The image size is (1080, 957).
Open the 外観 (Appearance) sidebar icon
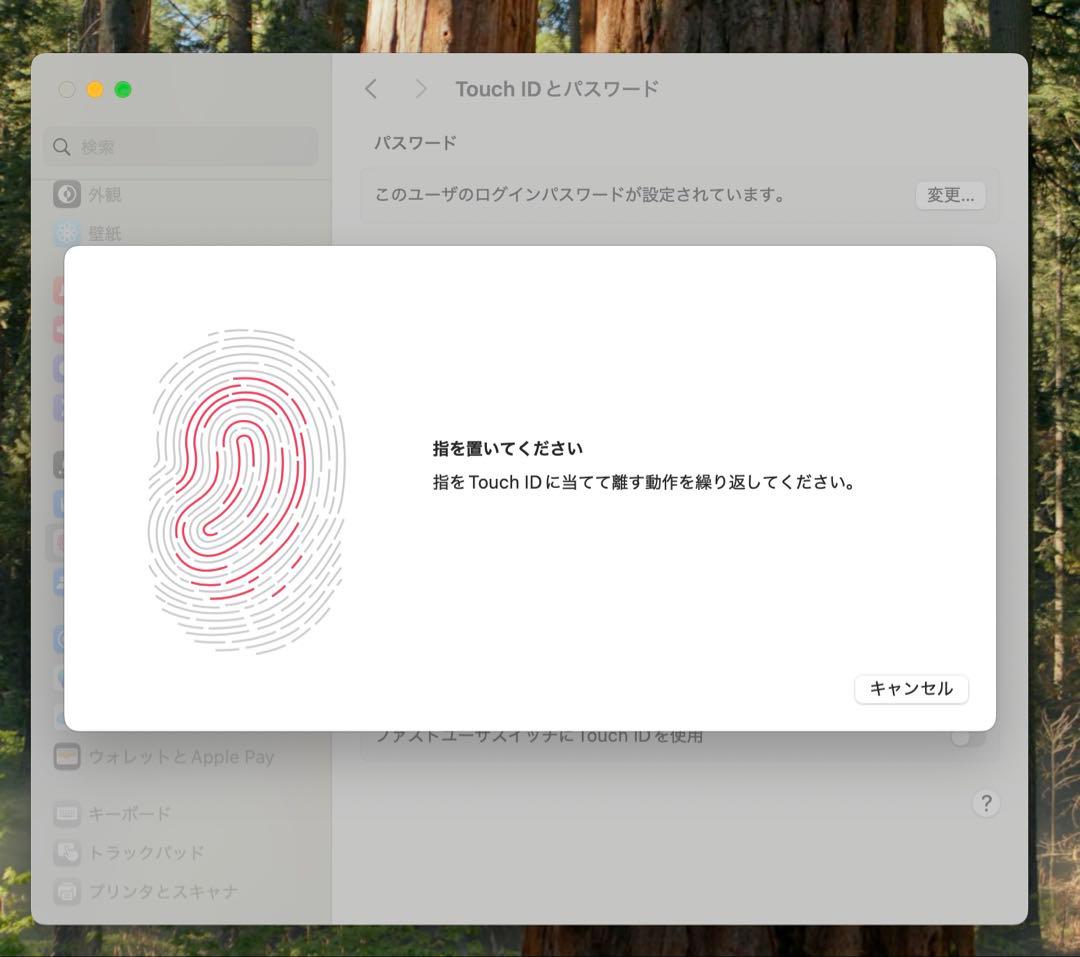click(x=67, y=194)
